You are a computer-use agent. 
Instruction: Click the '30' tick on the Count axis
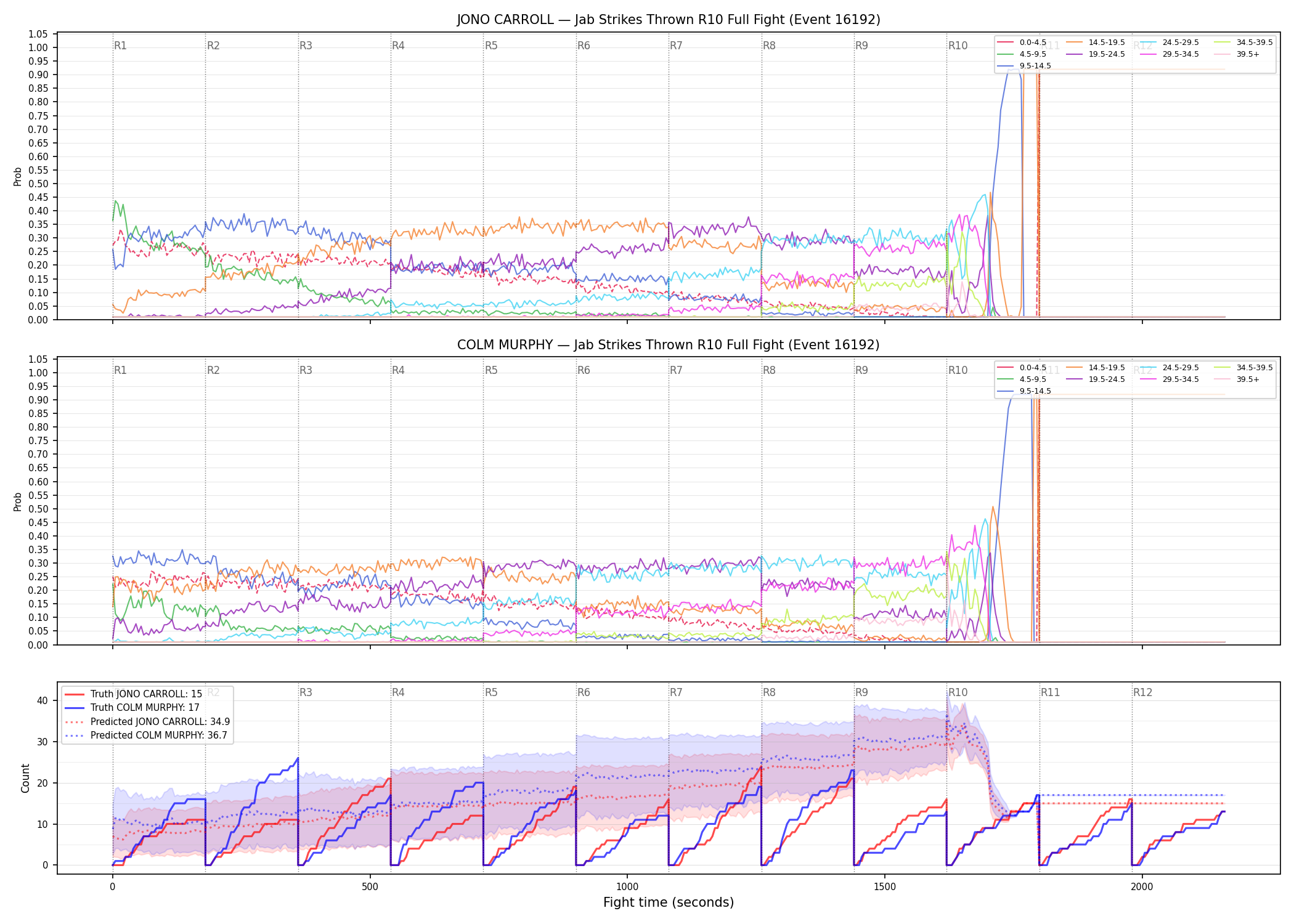click(x=43, y=742)
